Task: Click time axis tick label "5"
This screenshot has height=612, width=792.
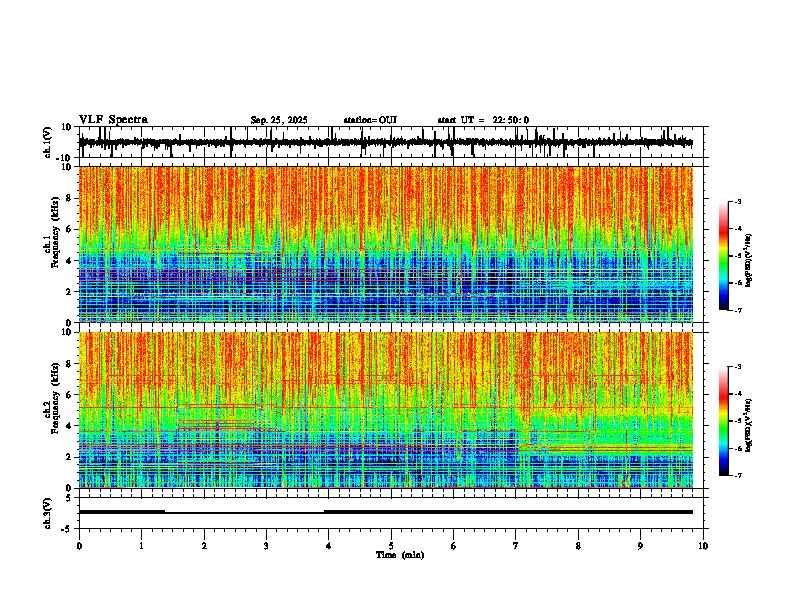Action: [391, 546]
